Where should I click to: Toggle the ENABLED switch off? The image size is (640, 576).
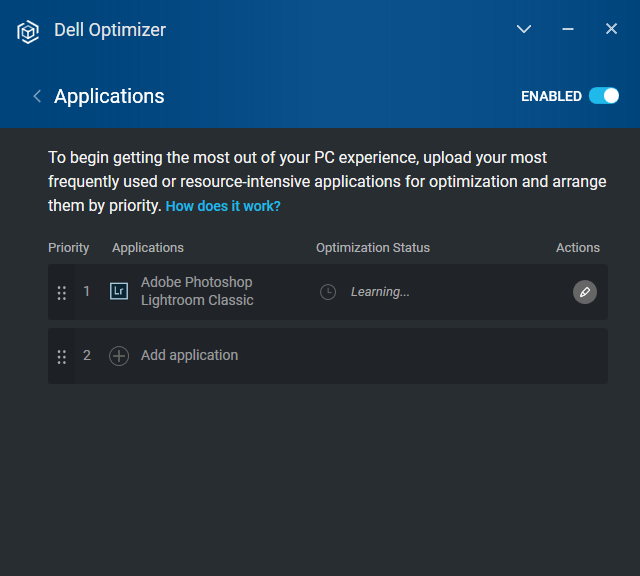coord(604,96)
